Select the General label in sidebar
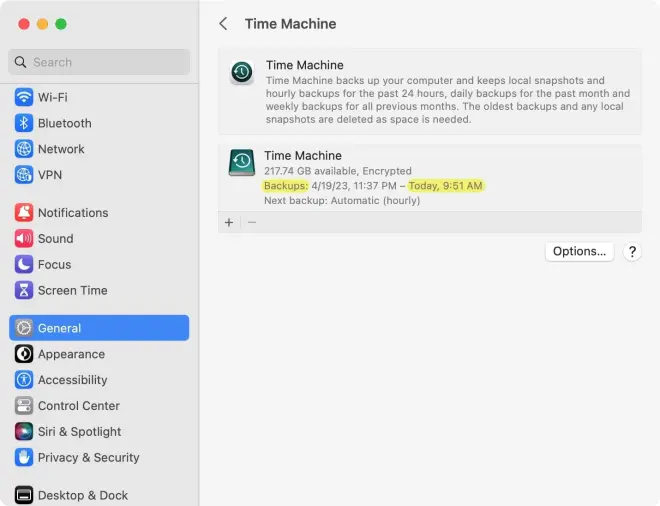The height and width of the screenshot is (506, 660). tap(59, 328)
